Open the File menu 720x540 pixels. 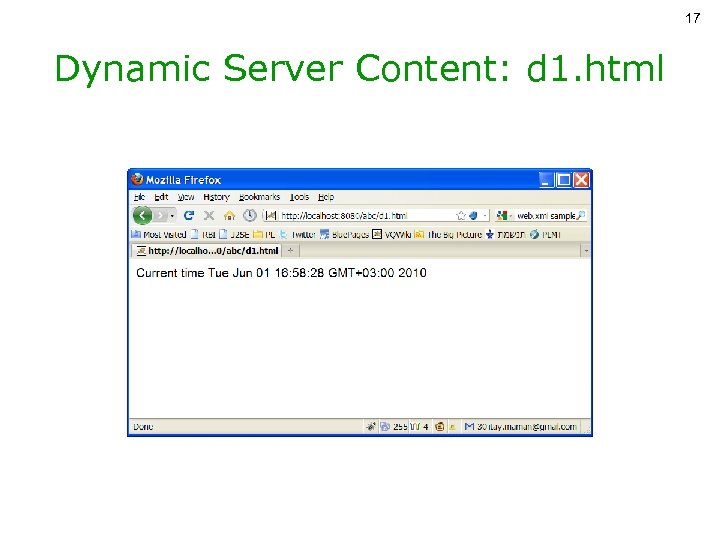click(140, 197)
